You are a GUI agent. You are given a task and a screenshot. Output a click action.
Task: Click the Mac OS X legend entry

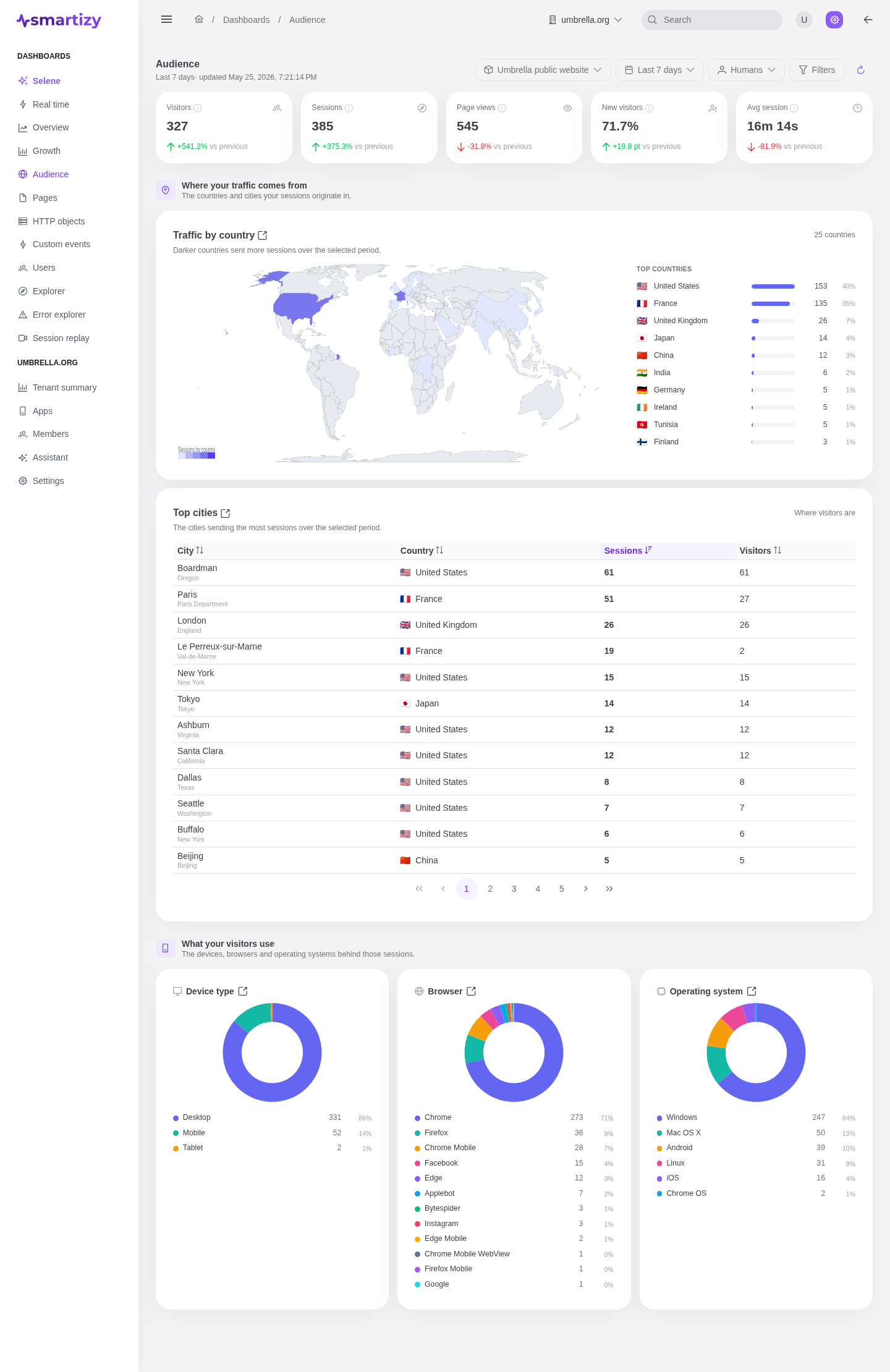point(756,1133)
